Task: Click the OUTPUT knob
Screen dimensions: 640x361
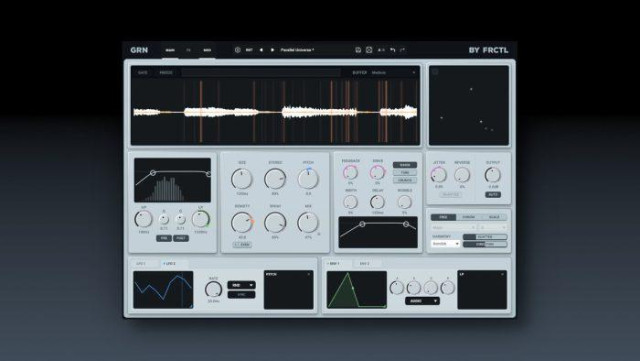Action: (x=493, y=175)
